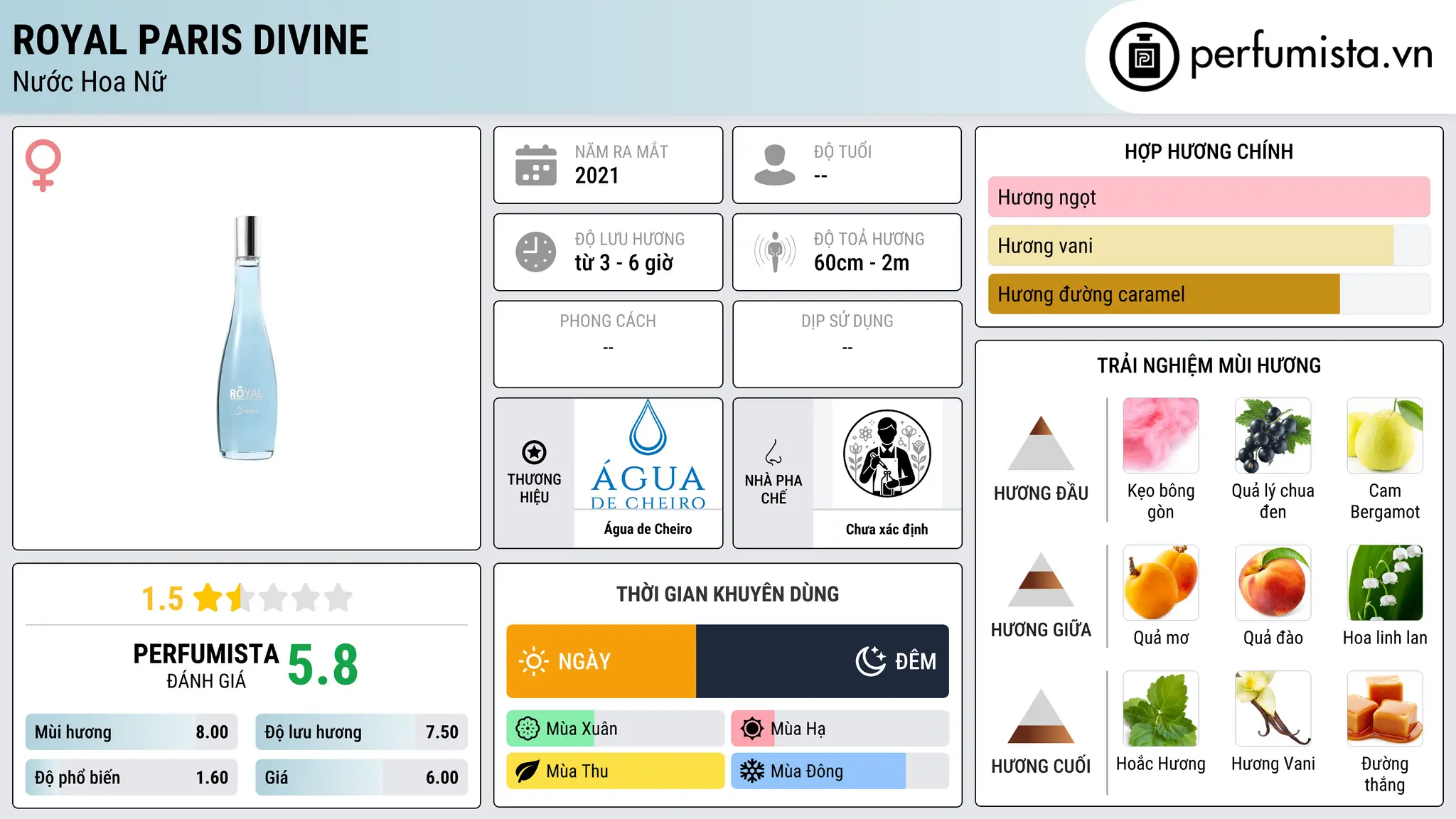
Task: Click the perfumer illustration icon
Action: pyautogui.click(x=887, y=454)
